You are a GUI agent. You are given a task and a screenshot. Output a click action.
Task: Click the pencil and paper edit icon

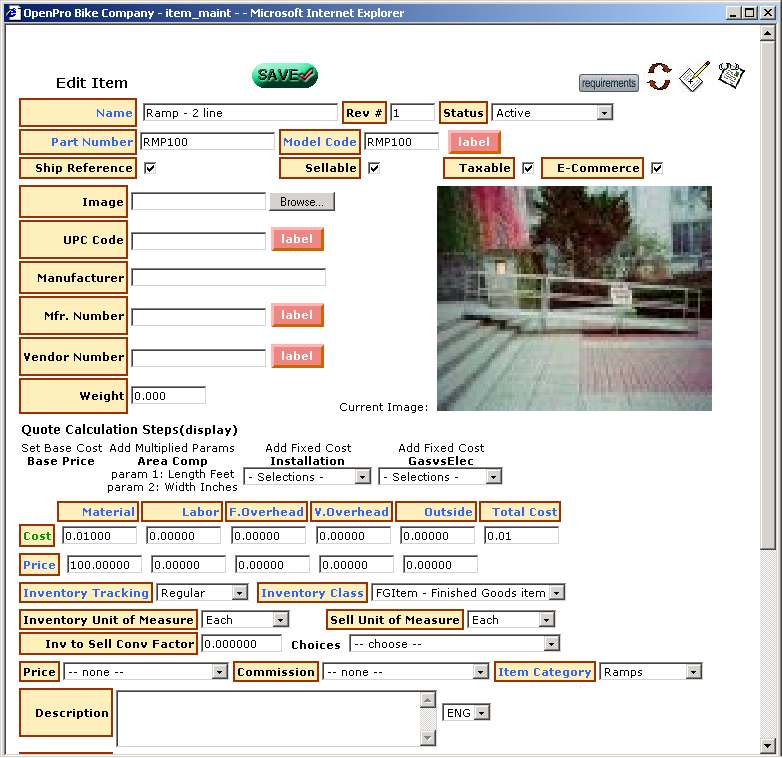point(694,77)
